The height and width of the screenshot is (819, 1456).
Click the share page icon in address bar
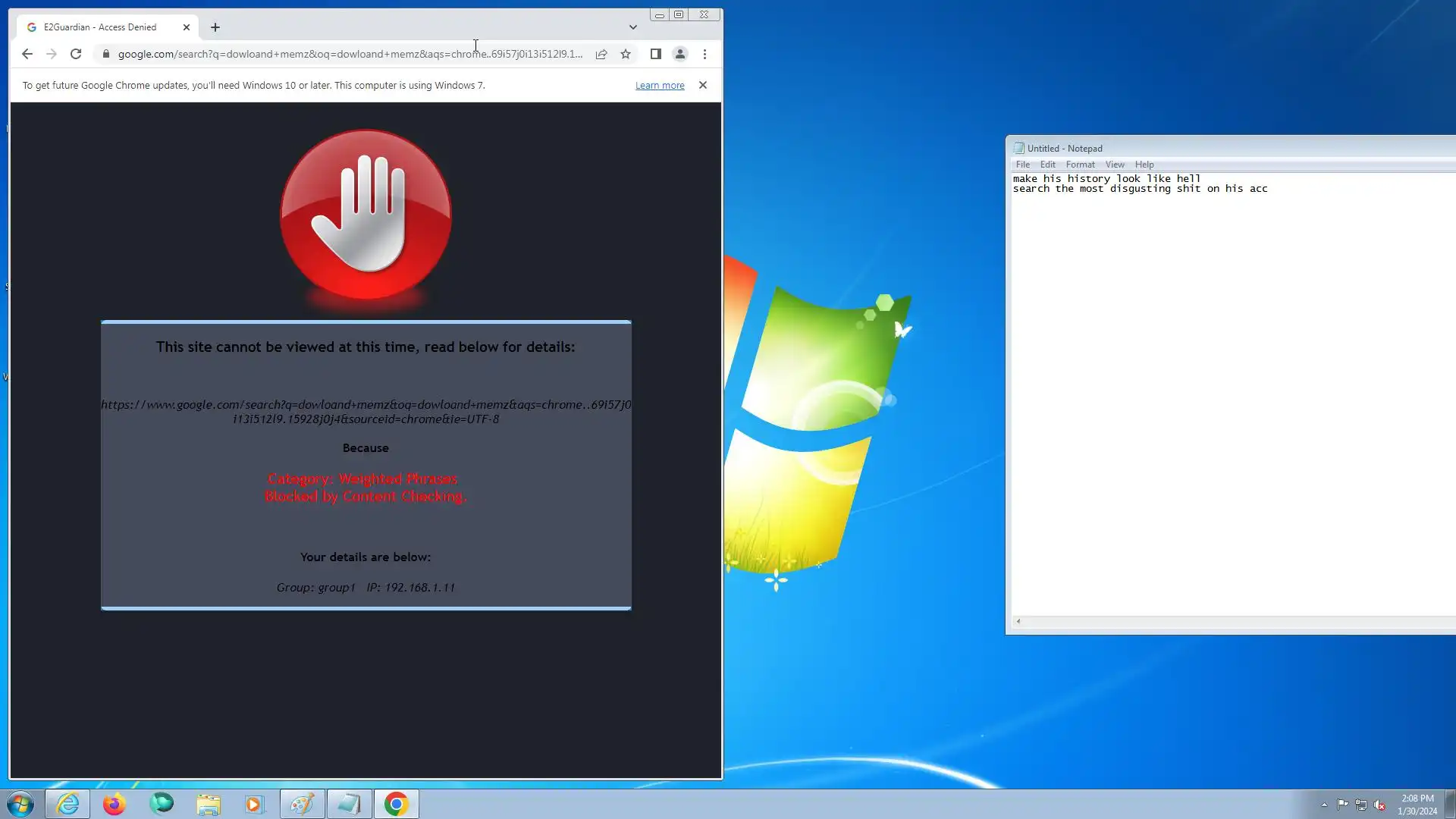coord(601,54)
